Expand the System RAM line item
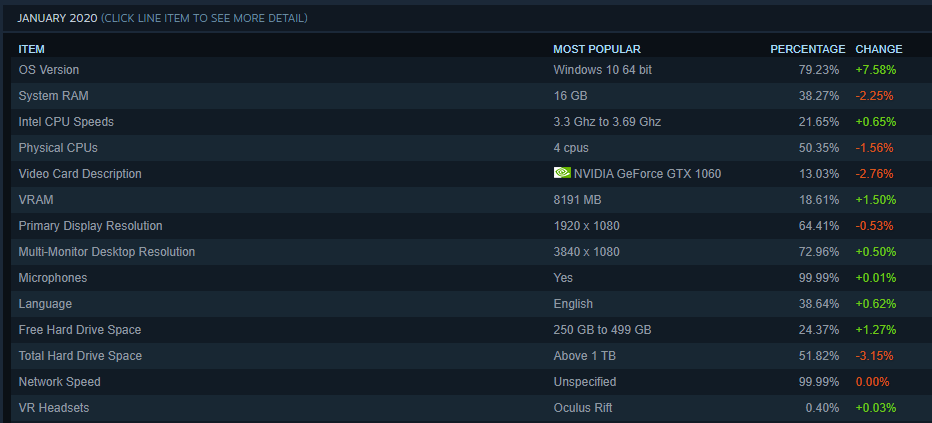The height and width of the screenshot is (423, 932). [x=51, y=96]
